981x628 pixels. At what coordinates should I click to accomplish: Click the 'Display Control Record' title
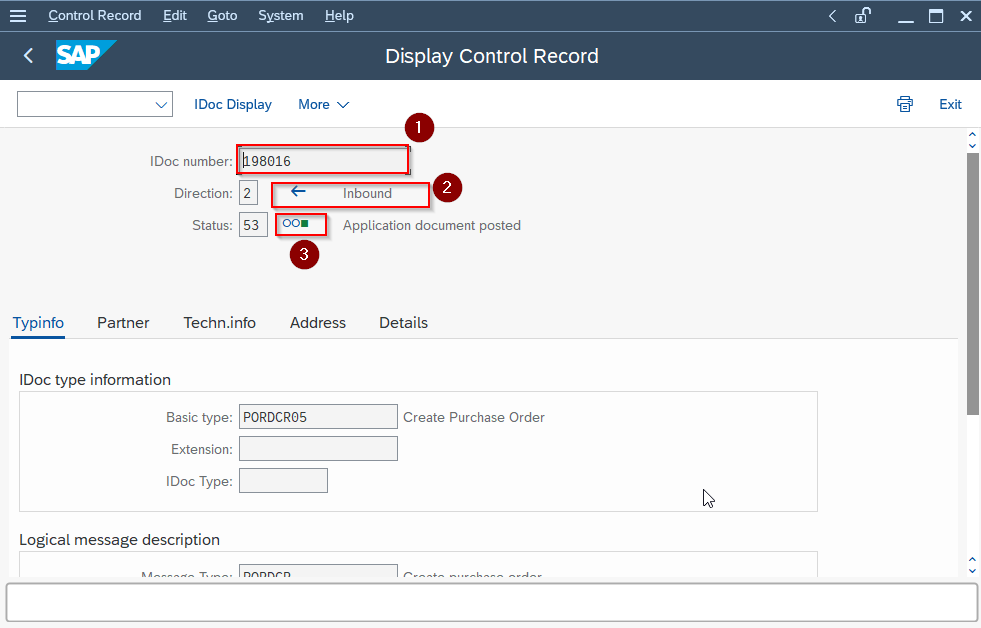click(x=492, y=56)
